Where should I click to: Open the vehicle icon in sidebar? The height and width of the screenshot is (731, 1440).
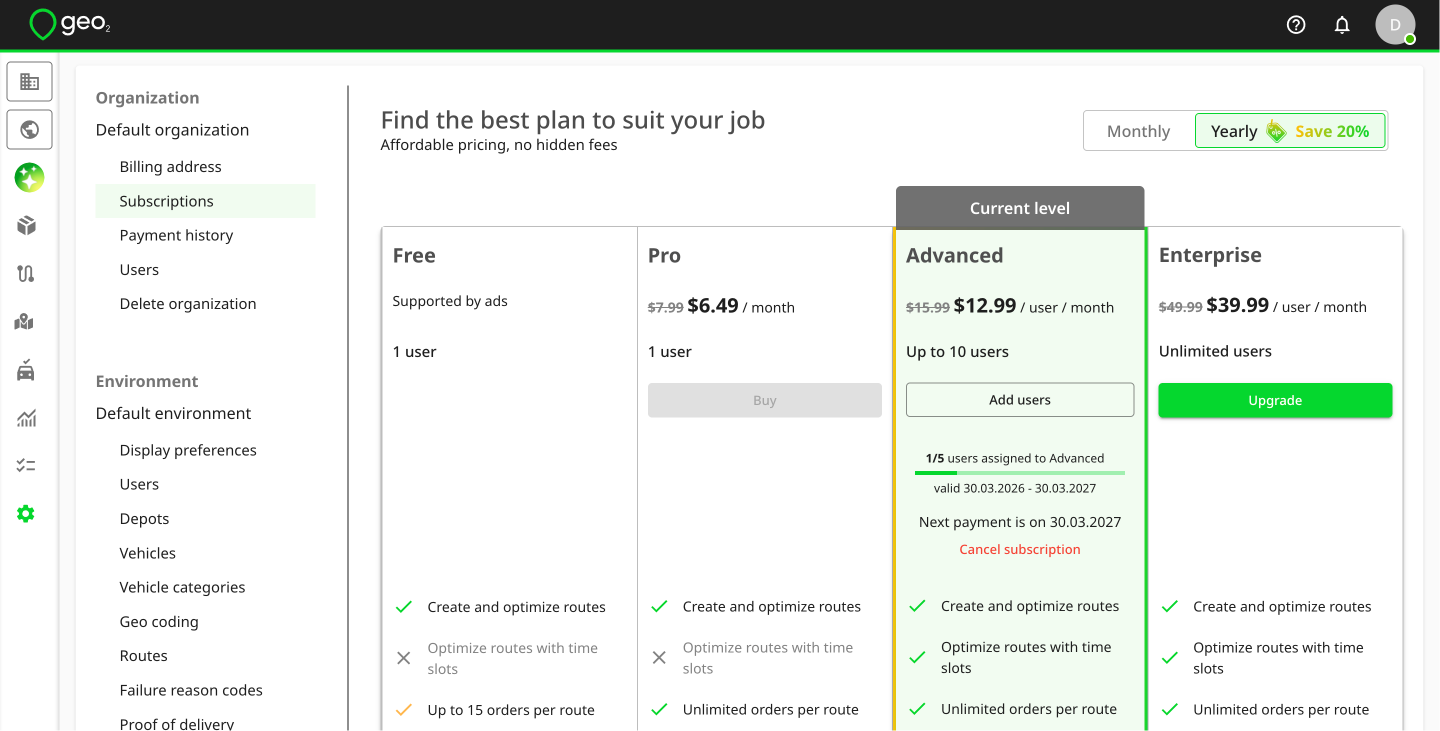(26, 370)
